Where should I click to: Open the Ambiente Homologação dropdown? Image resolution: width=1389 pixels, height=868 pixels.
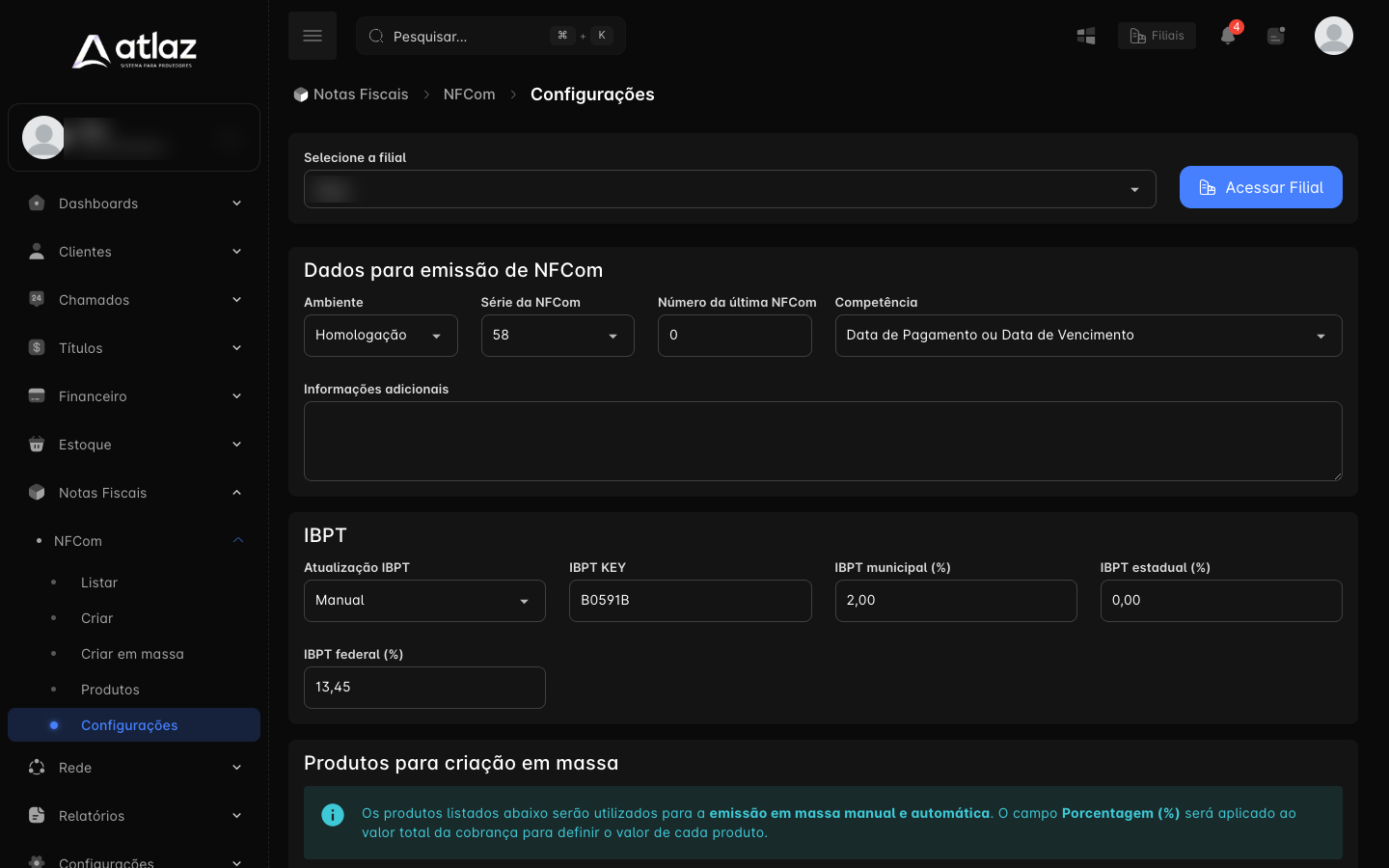coord(380,336)
